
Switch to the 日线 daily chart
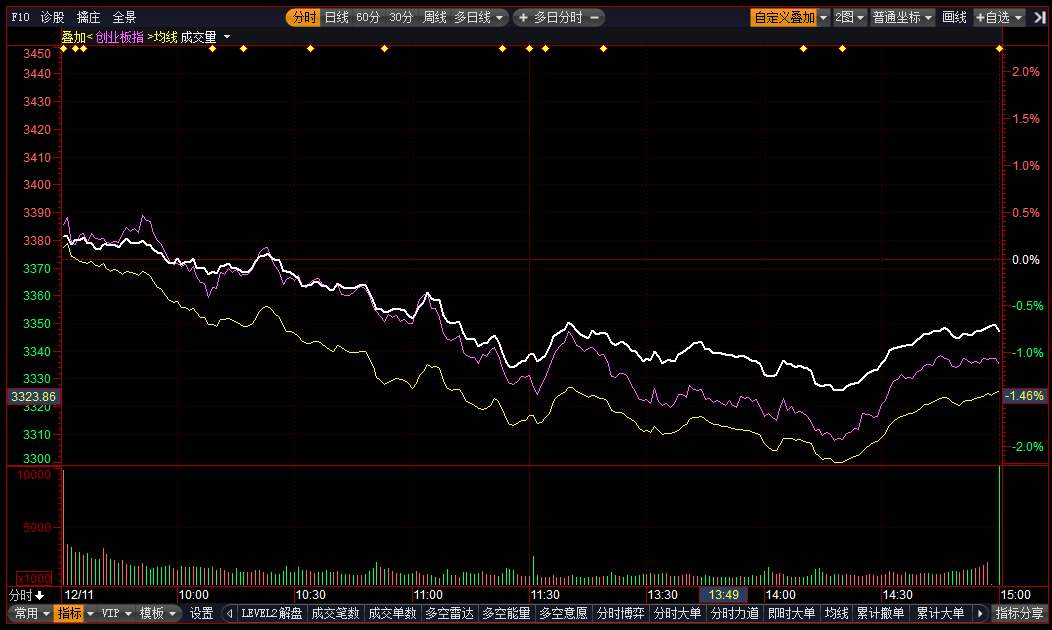click(x=337, y=17)
